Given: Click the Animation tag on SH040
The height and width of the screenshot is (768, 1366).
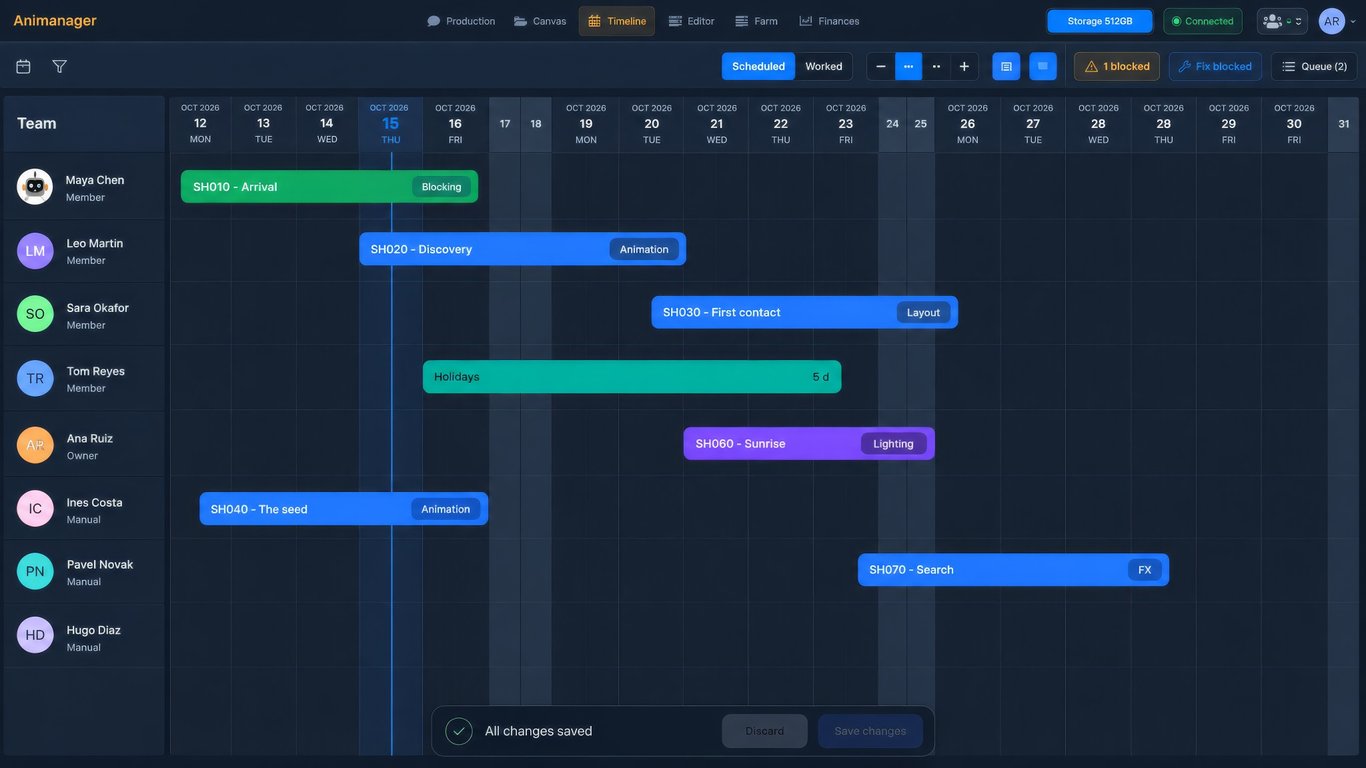Looking at the screenshot, I should point(445,509).
